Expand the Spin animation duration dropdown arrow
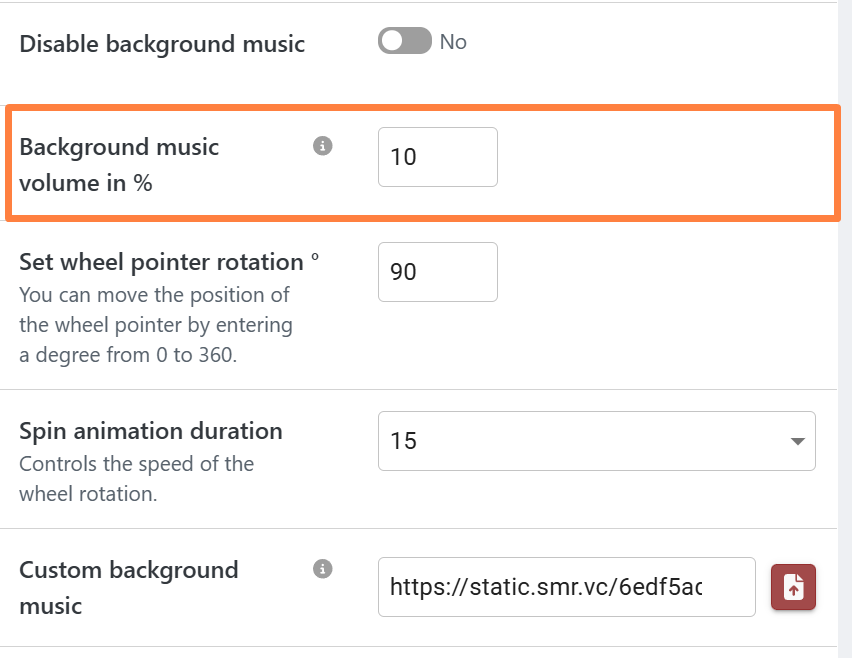 797,441
